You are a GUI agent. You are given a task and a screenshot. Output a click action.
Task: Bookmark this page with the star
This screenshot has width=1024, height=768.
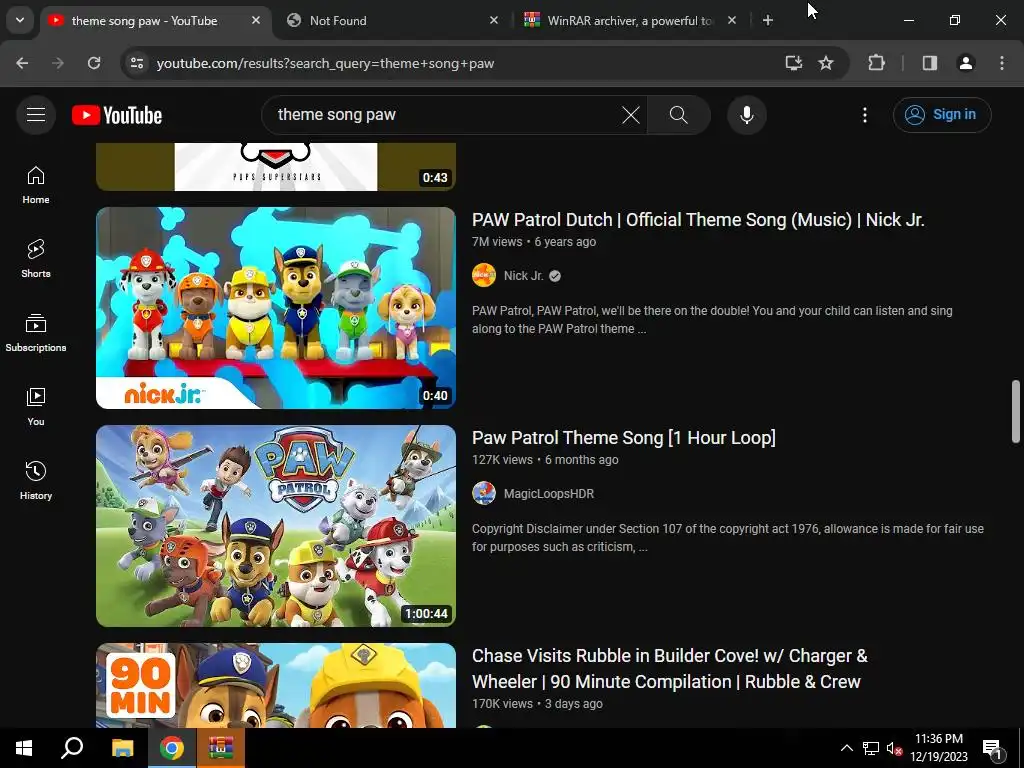[826, 63]
